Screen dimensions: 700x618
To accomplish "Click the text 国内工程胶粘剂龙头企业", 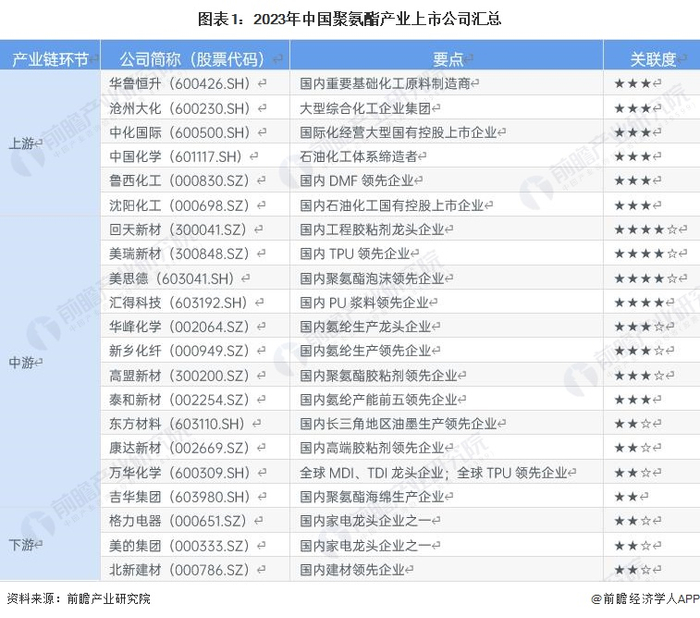I will (372, 230).
